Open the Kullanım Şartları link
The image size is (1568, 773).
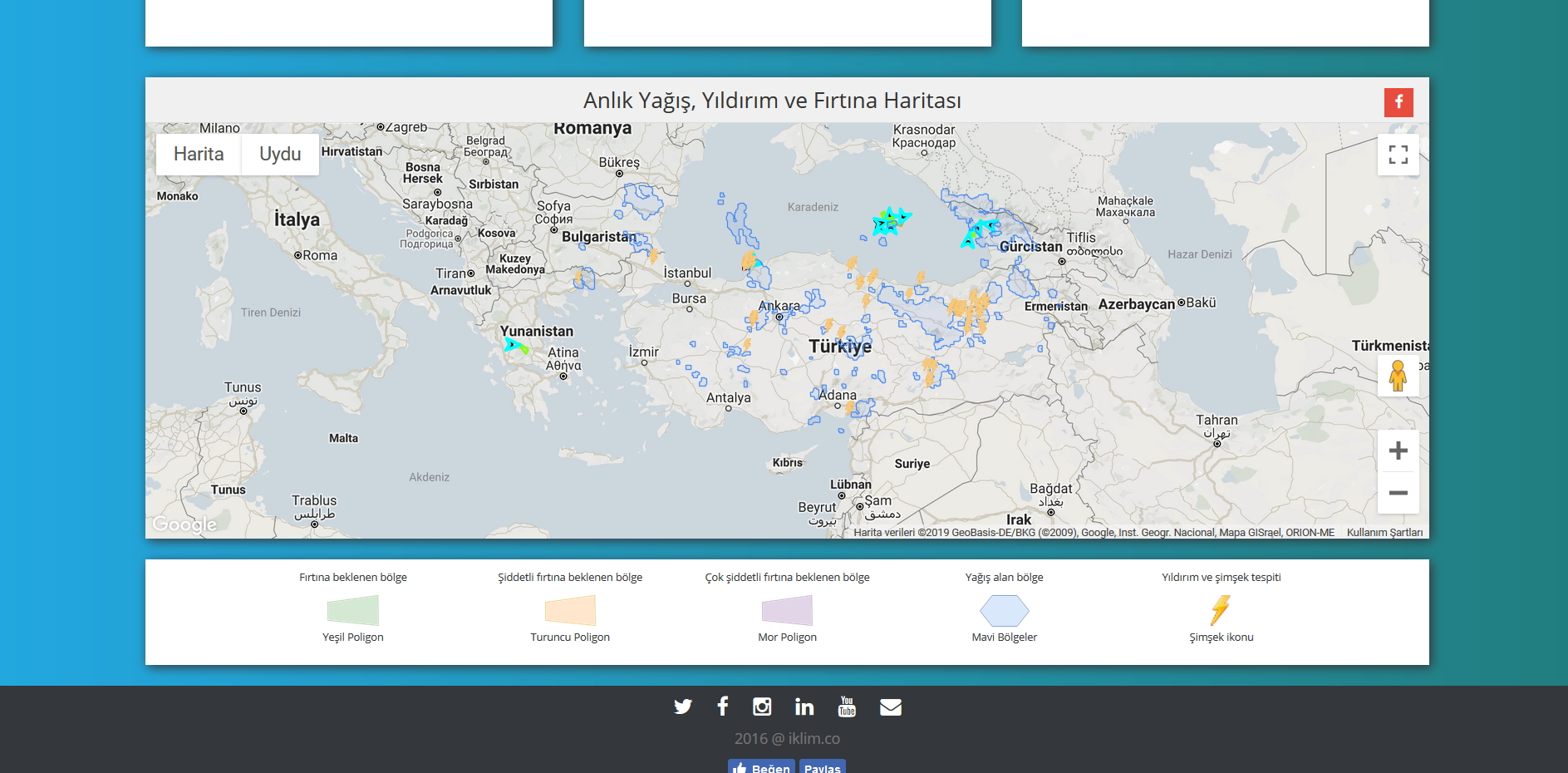point(1384,533)
